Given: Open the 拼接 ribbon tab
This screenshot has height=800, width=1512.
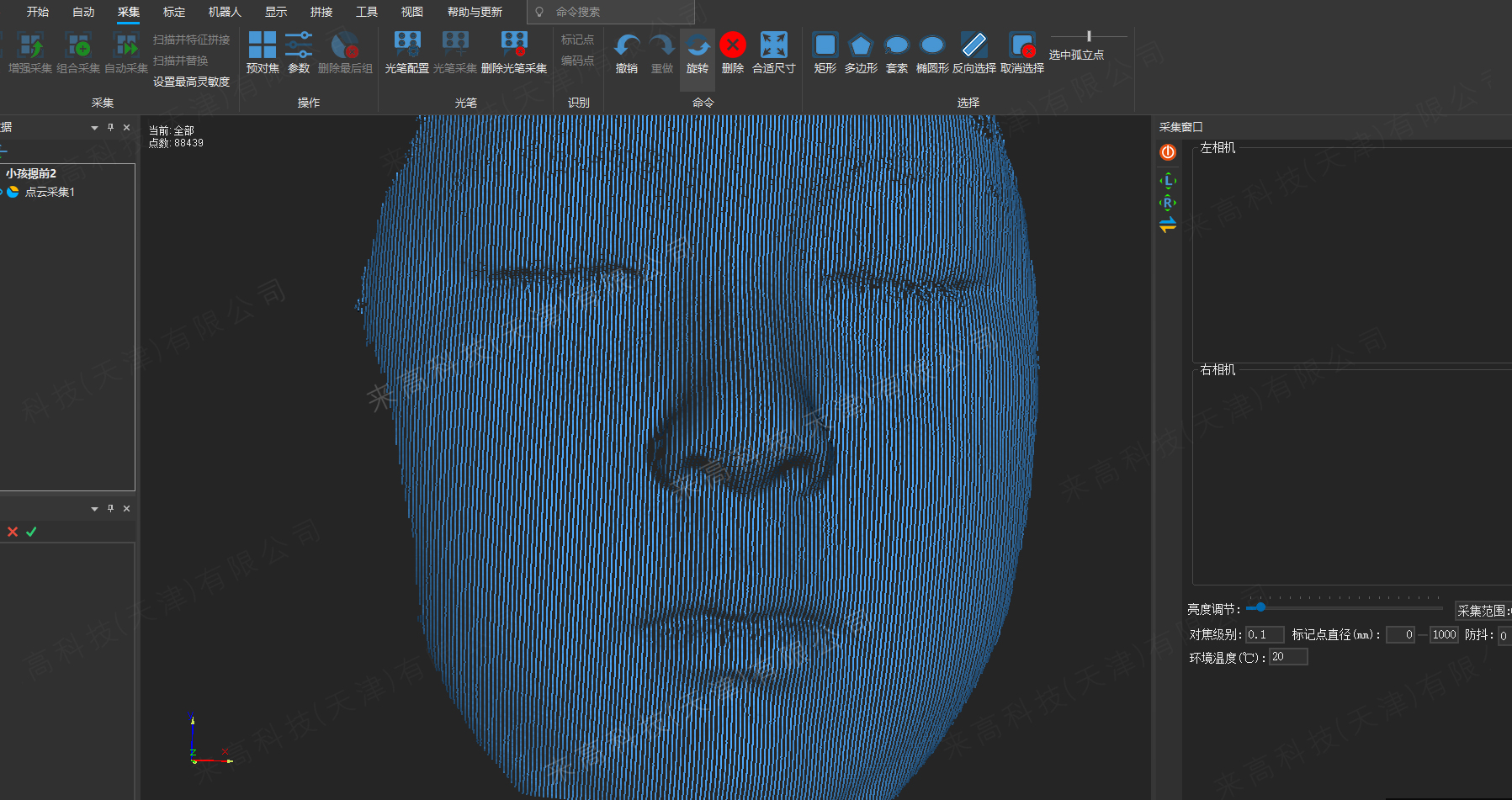Looking at the screenshot, I should coord(321,12).
